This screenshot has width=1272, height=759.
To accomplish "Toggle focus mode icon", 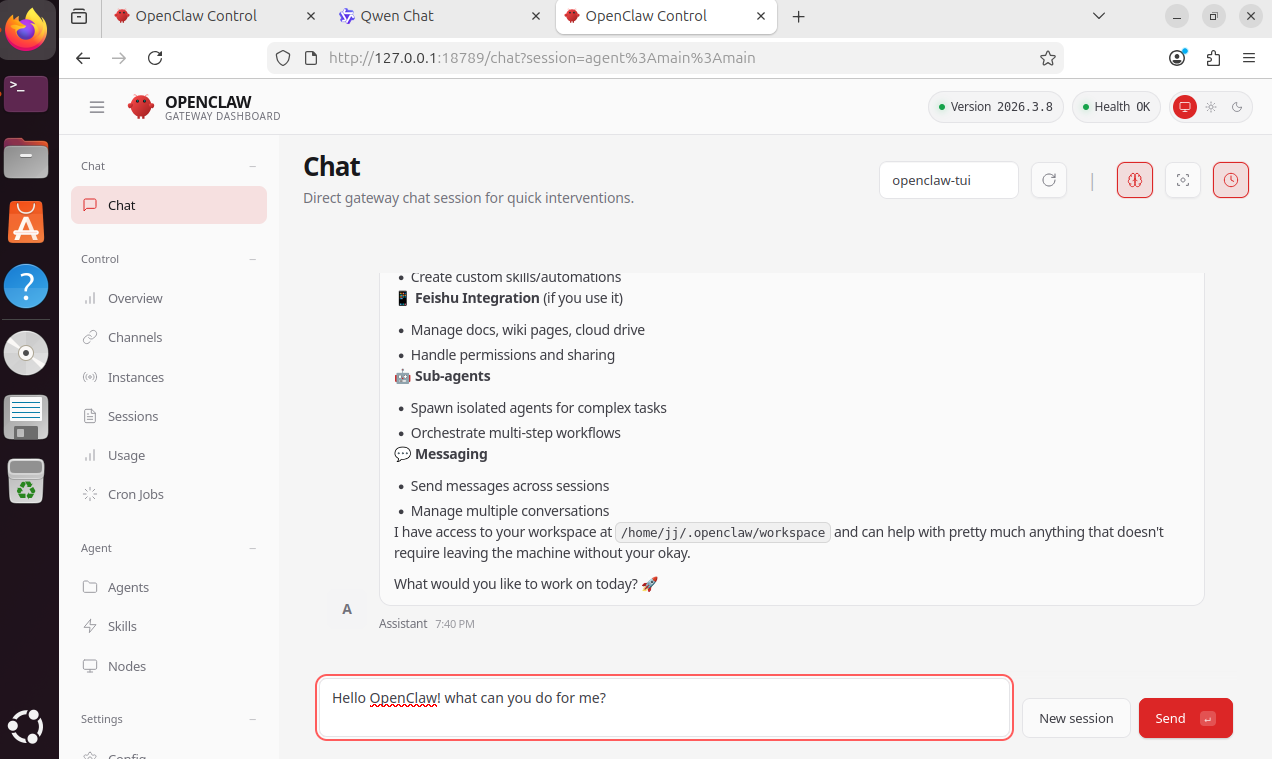I will point(1183,180).
